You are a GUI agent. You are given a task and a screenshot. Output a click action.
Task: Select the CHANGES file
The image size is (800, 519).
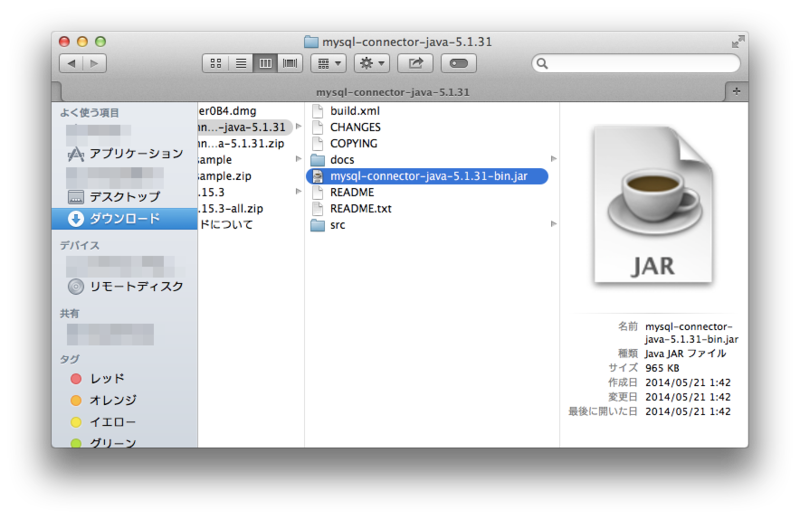pyautogui.click(x=355, y=127)
